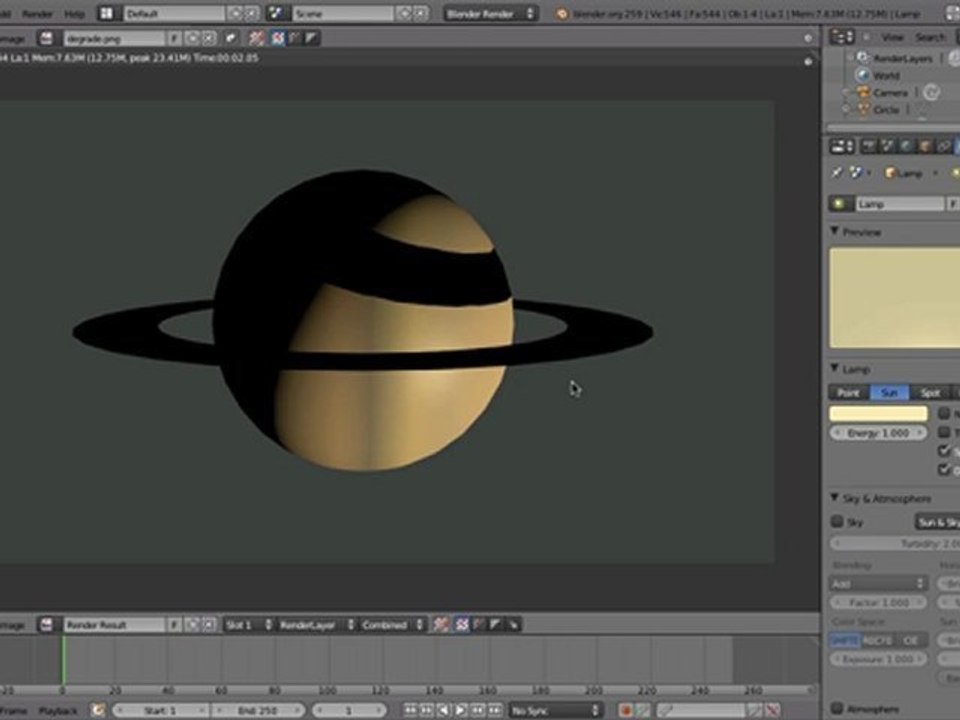Open the Combined pass dropdown
Image resolution: width=960 pixels, height=720 pixels.
[392, 624]
